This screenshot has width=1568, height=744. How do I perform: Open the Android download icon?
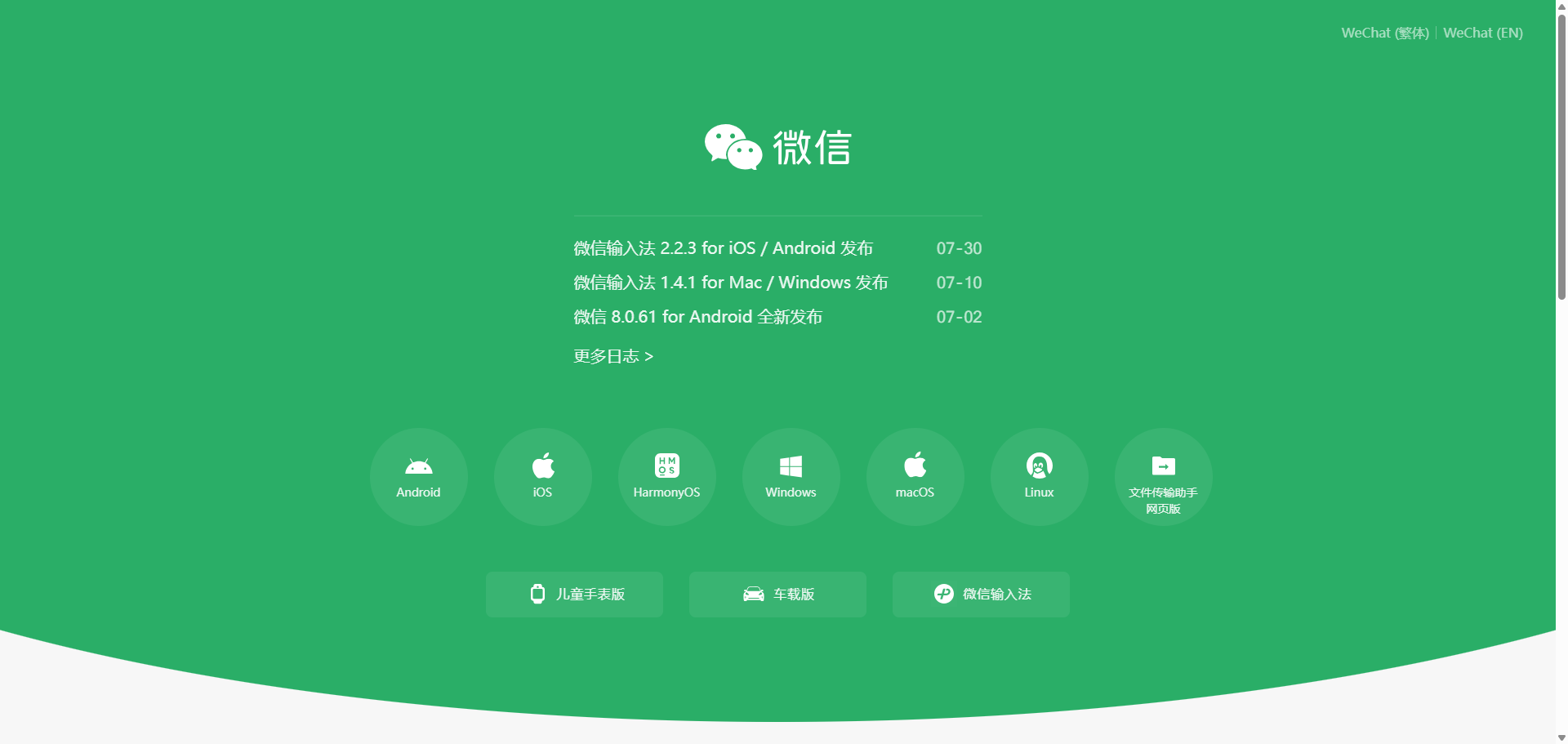[x=418, y=477]
